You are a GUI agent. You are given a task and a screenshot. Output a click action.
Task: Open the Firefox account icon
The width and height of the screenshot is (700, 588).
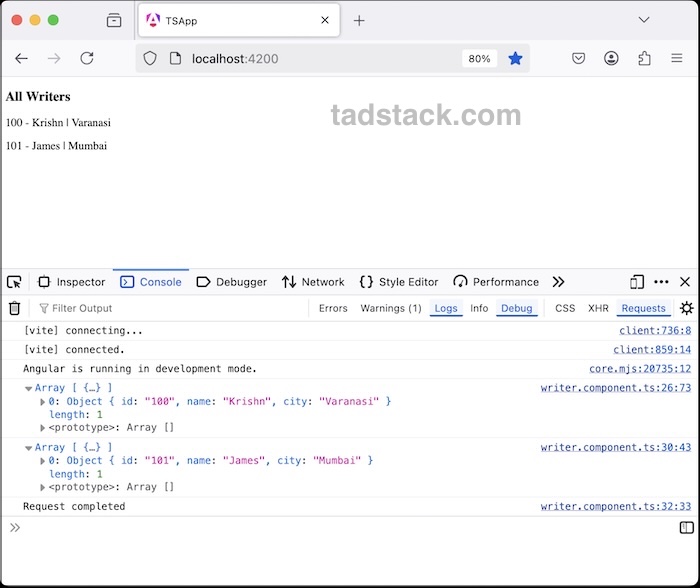(x=611, y=58)
